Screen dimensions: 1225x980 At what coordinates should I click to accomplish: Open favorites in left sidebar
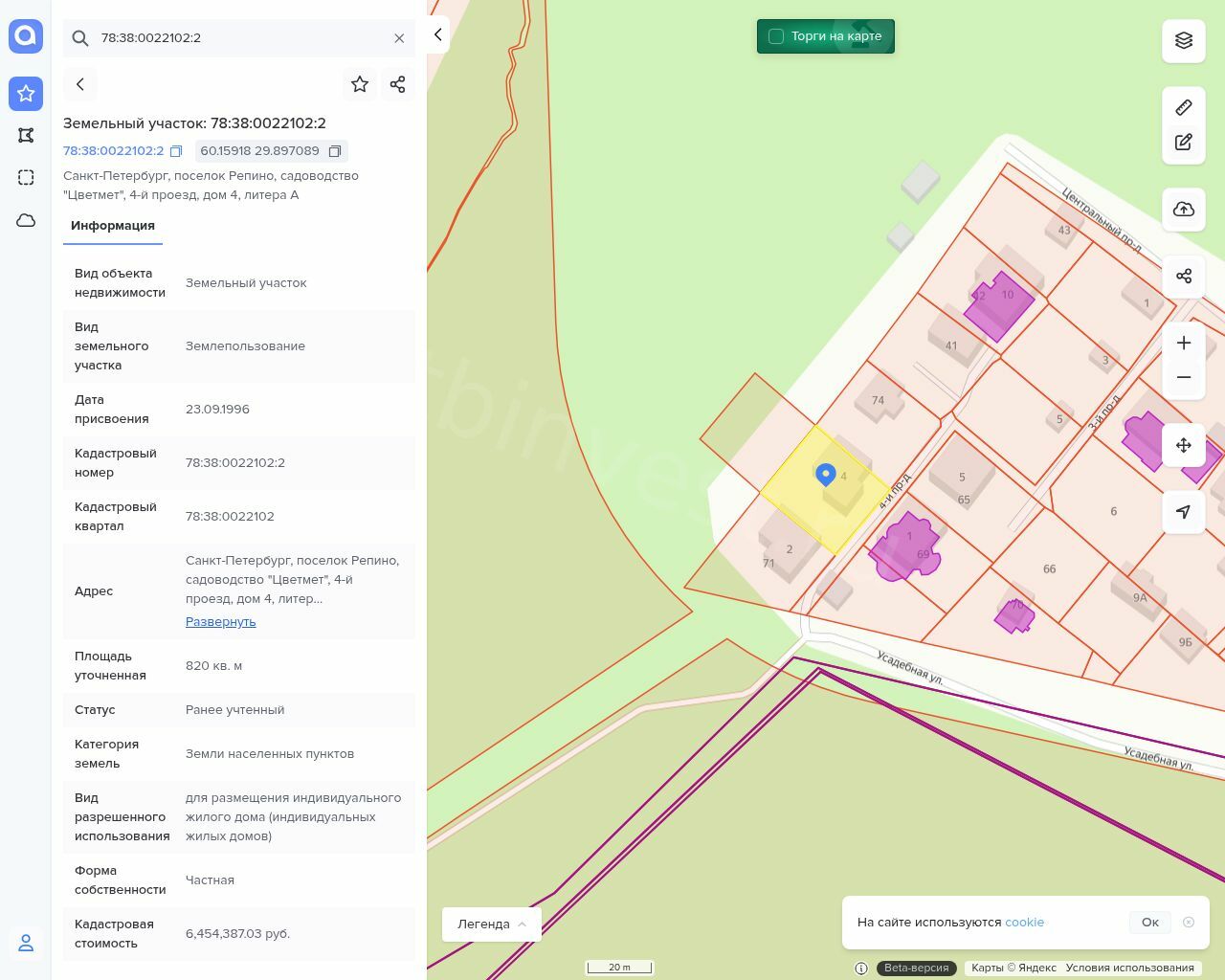click(26, 93)
